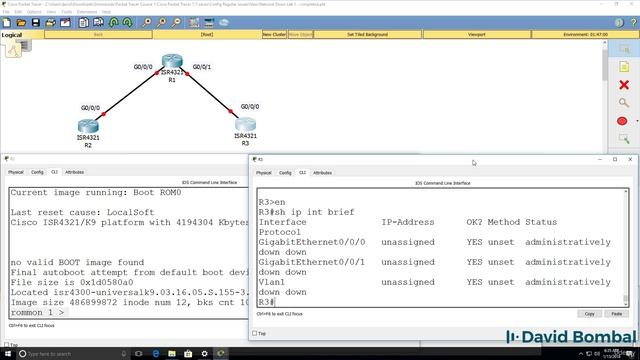The width and height of the screenshot is (640, 360).
Task: Switch to Attributes tab in R3 window
Action: click(x=322, y=173)
